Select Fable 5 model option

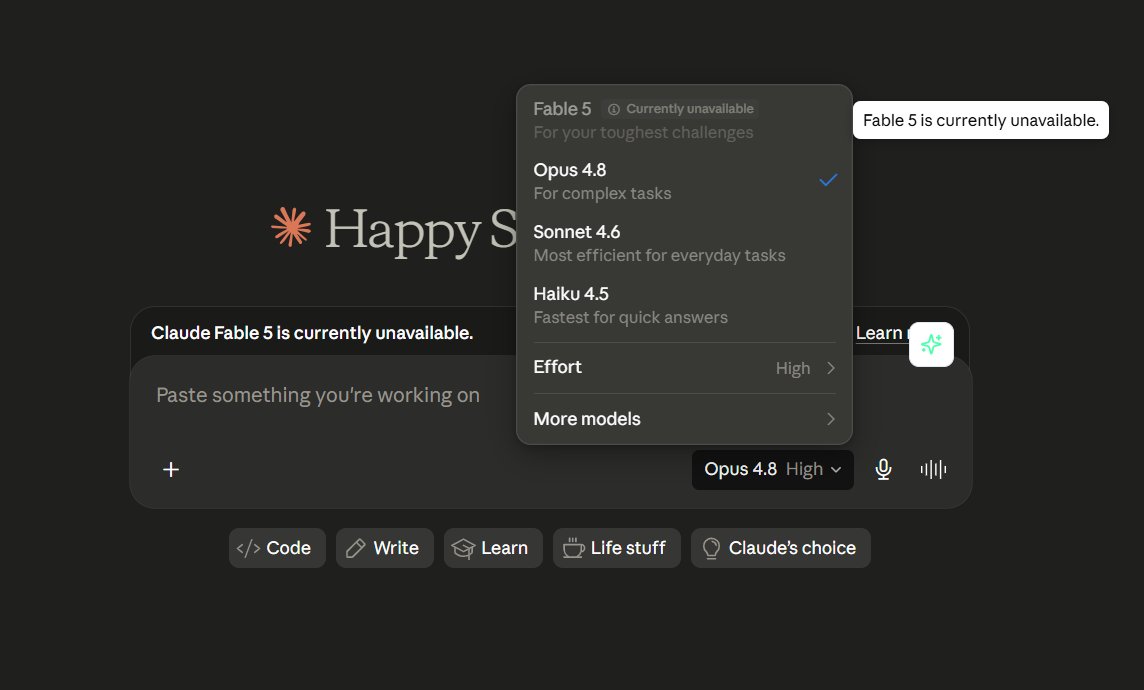pyautogui.click(x=684, y=120)
